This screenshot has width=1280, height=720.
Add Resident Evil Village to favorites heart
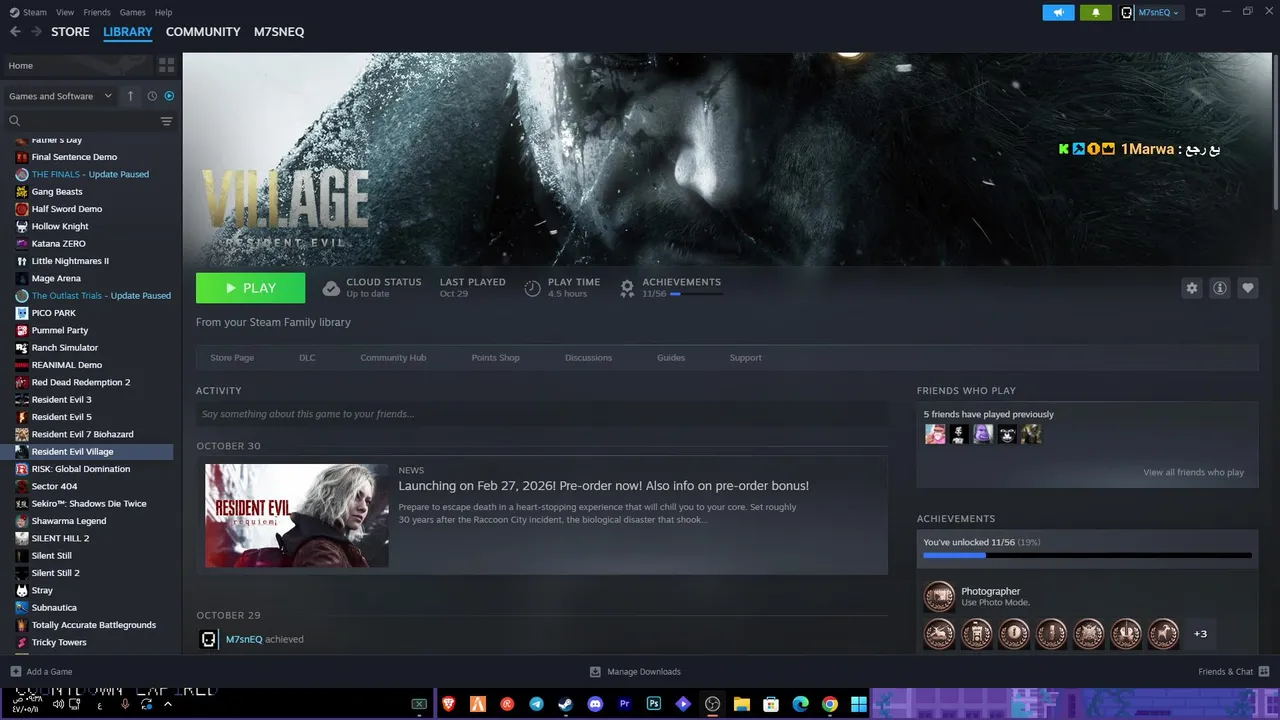pyautogui.click(x=1247, y=288)
